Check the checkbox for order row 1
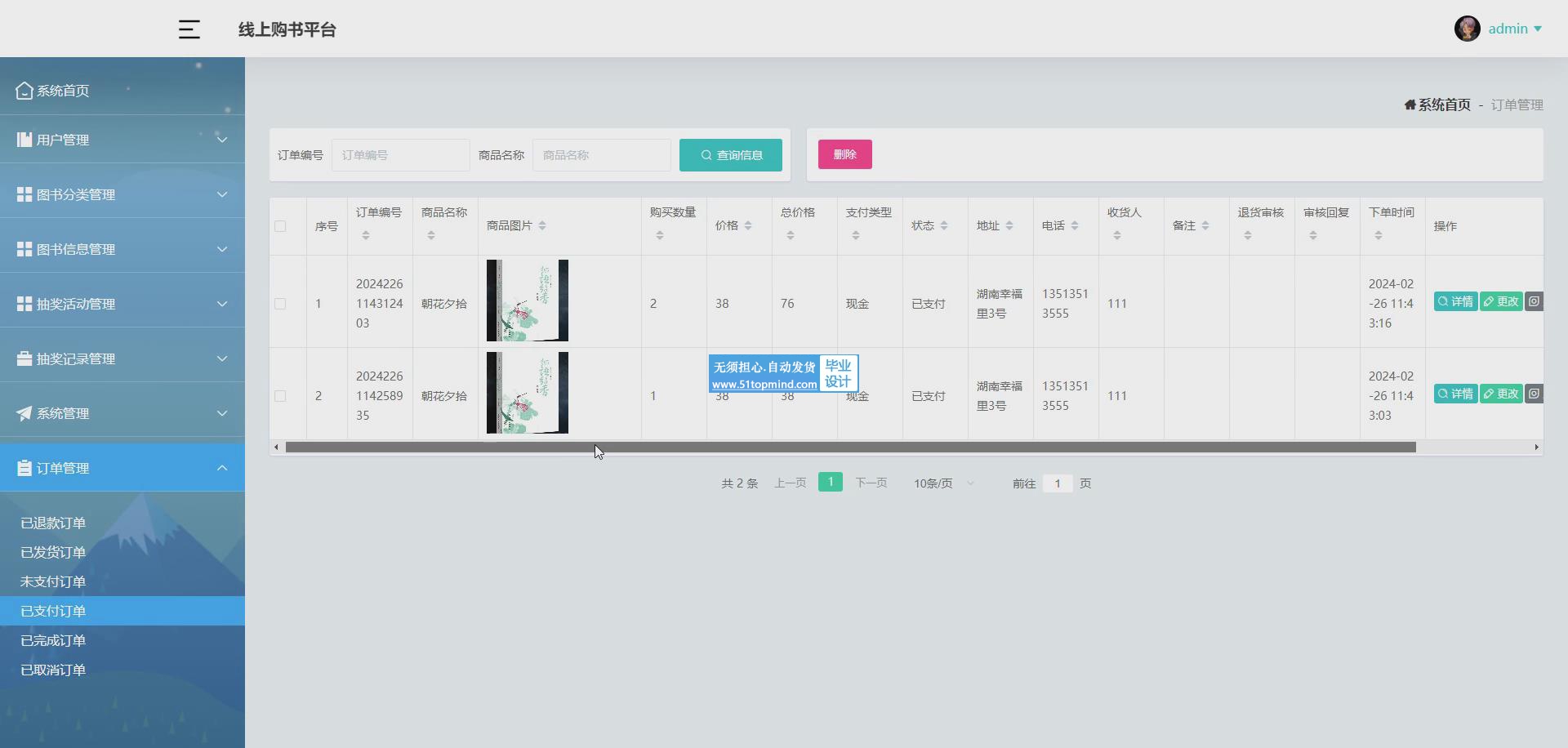This screenshot has width=1568, height=748. pyautogui.click(x=280, y=304)
